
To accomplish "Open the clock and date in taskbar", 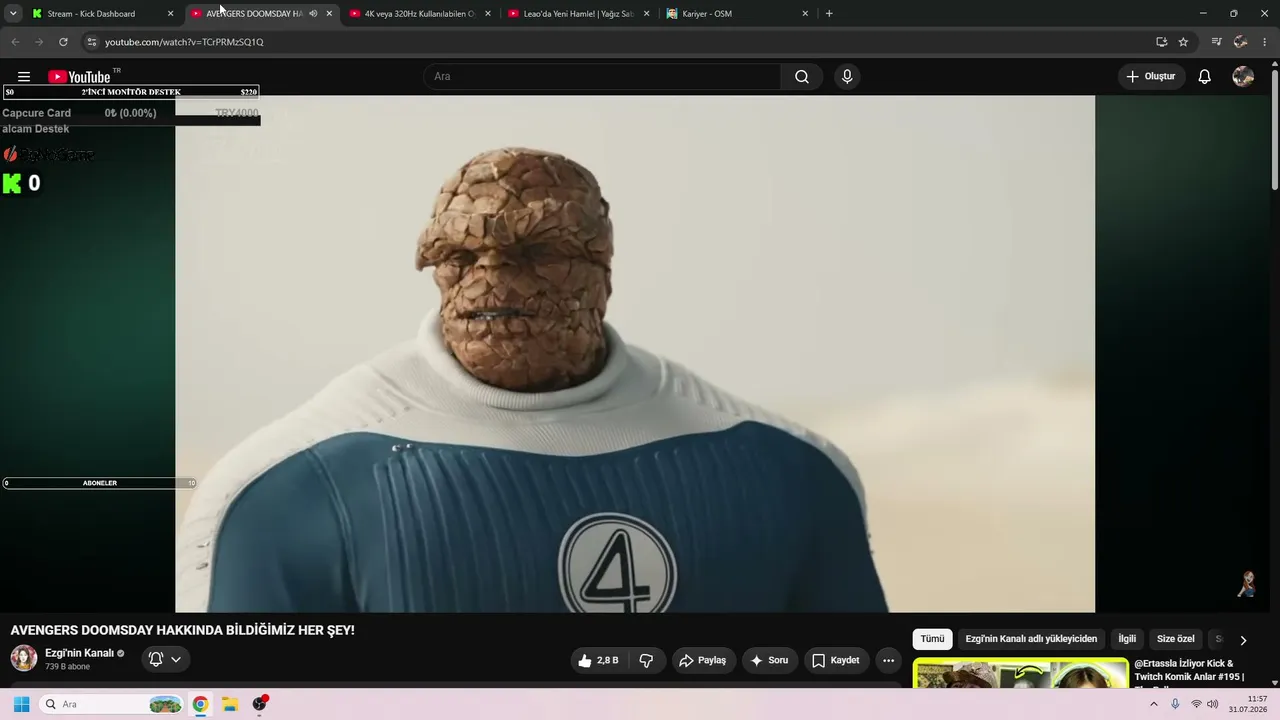I will (1249, 704).
